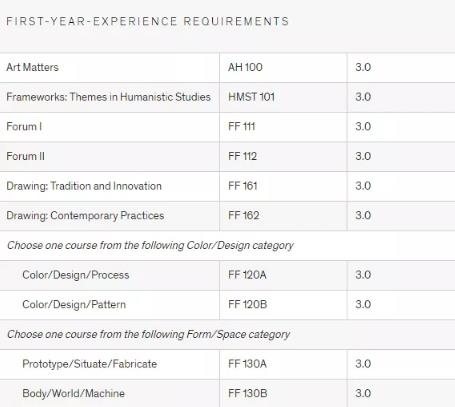Click the Body/World/Machine course name
This screenshot has width=455, height=407.
(x=73, y=394)
